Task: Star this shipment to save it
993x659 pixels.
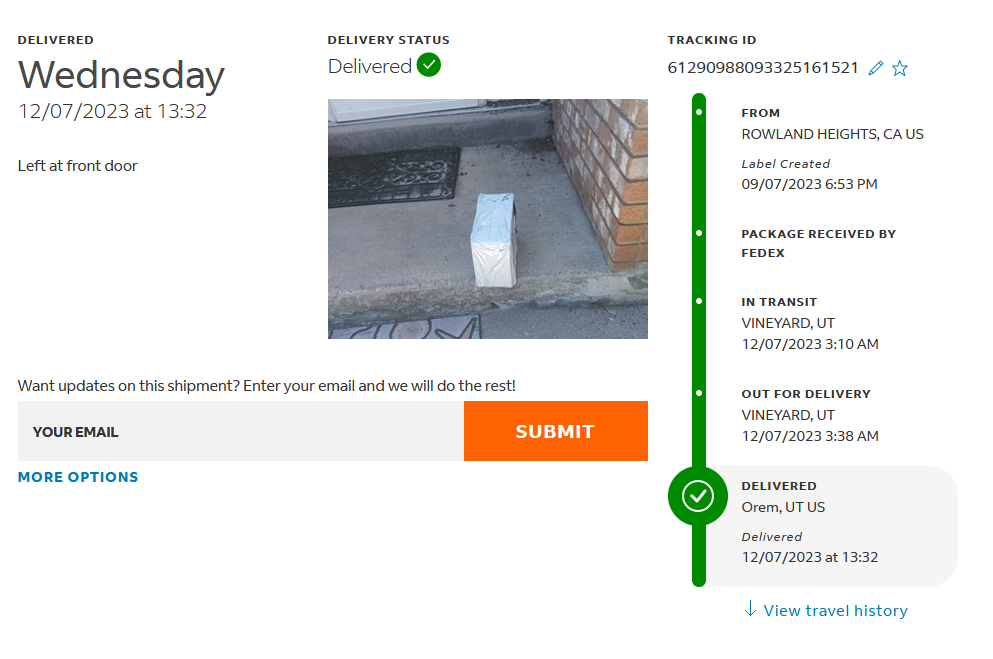Action: pos(900,68)
